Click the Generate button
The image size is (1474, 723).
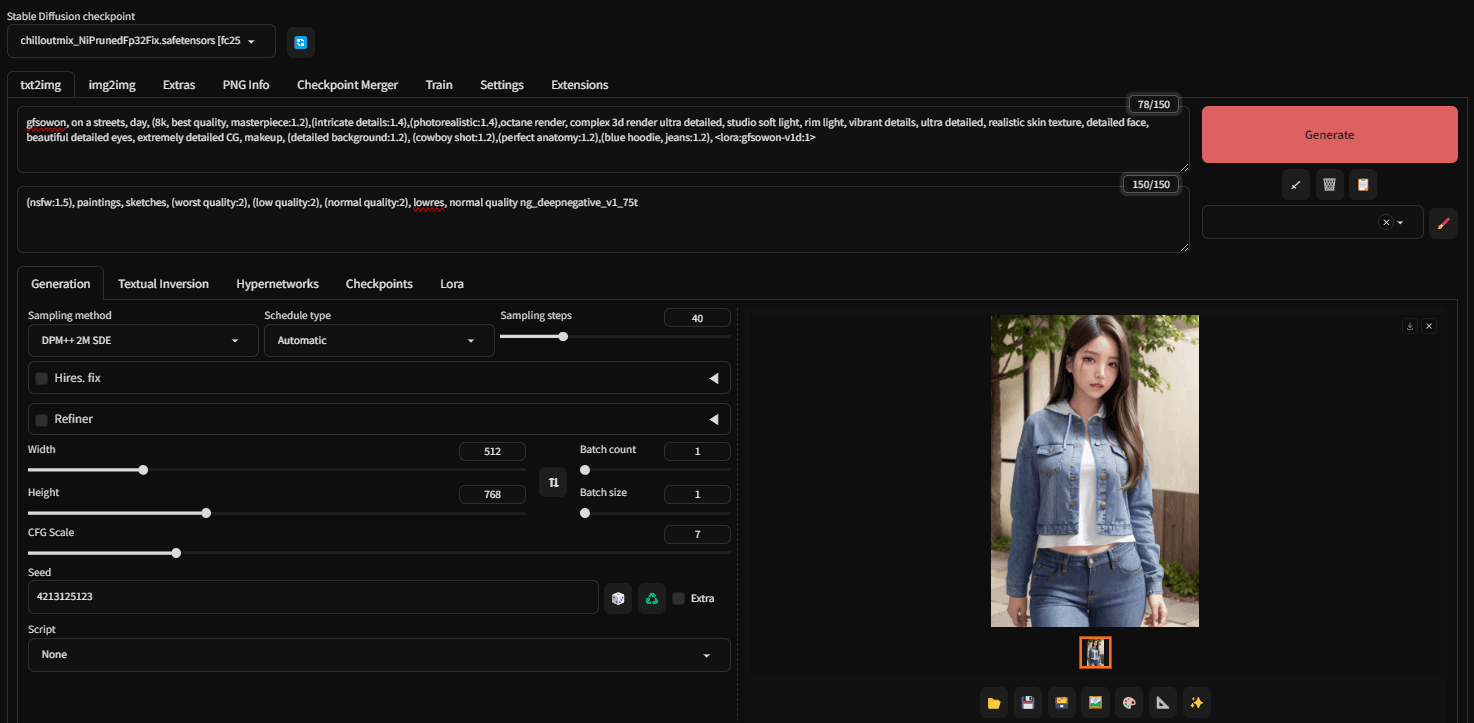pos(1330,135)
